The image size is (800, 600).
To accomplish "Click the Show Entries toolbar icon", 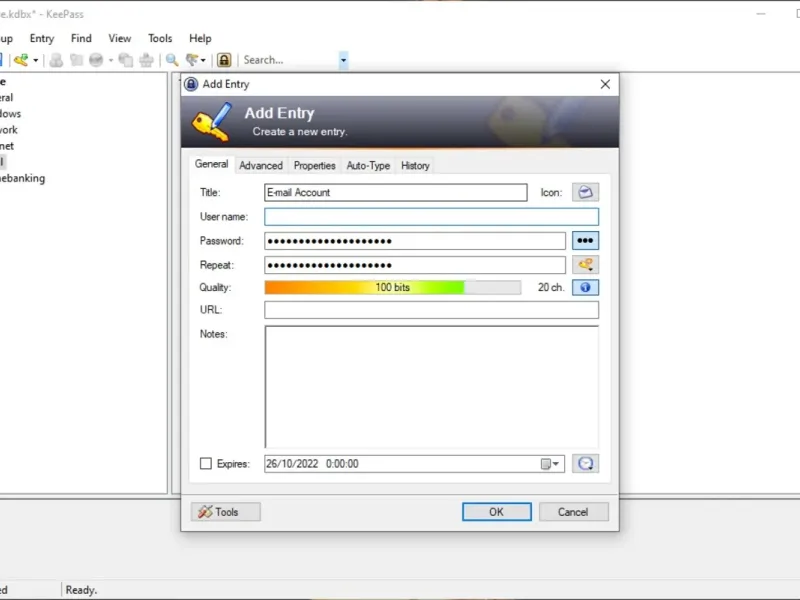I will [192, 60].
